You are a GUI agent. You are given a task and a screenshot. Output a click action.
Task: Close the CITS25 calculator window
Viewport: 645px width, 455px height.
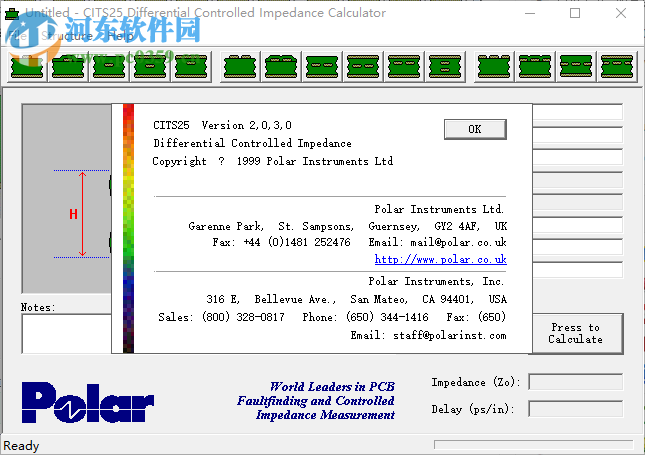[x=621, y=13]
